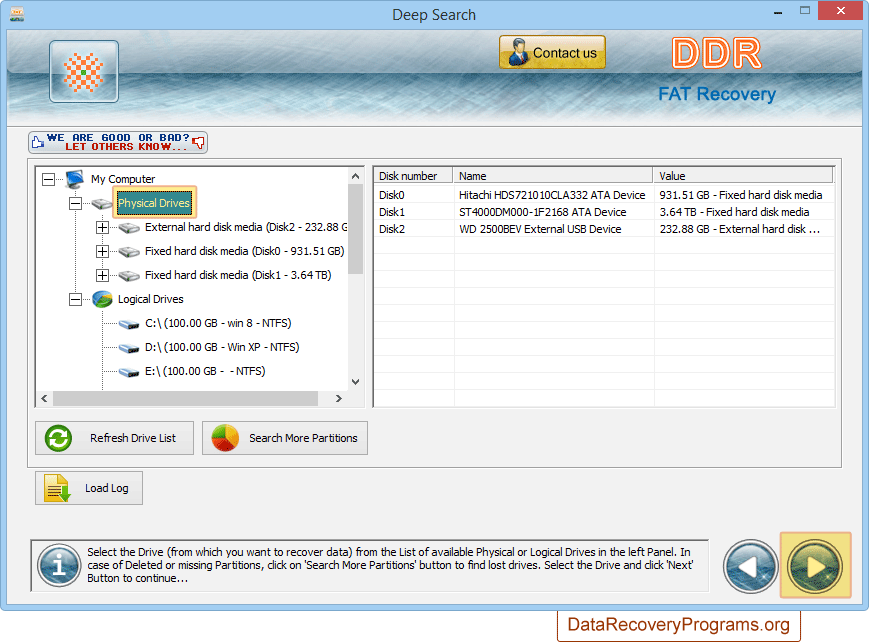Expand External hard disk media Disk2 node

tap(102, 227)
